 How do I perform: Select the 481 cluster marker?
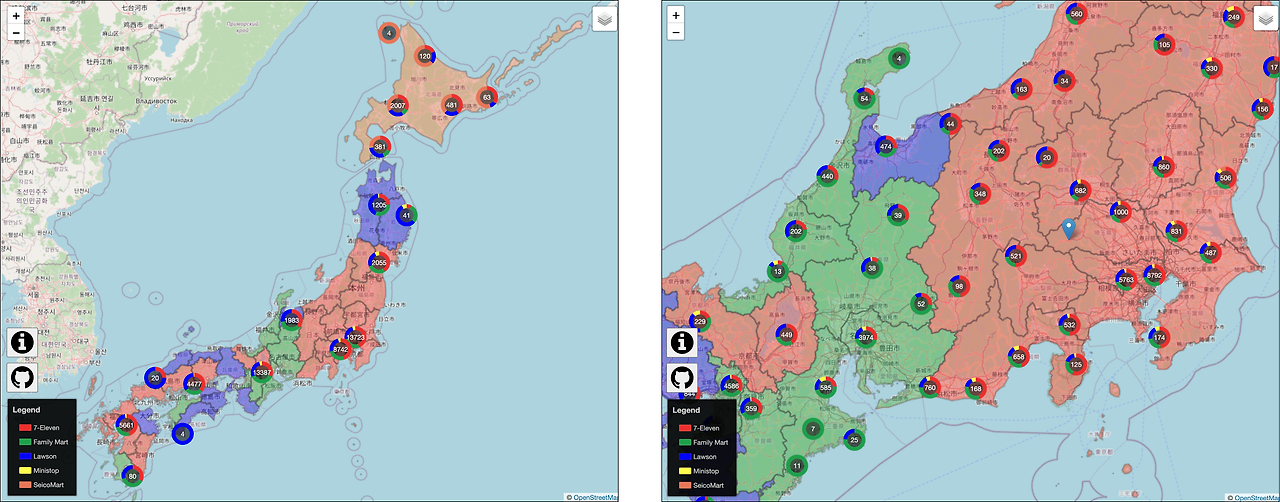pos(451,105)
